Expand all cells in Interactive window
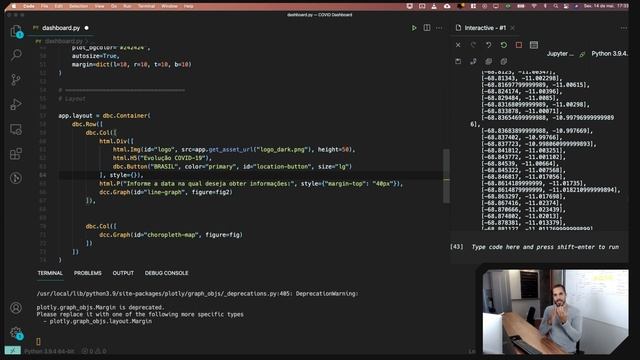This screenshot has width=640, height=360. pyautogui.click(x=489, y=61)
